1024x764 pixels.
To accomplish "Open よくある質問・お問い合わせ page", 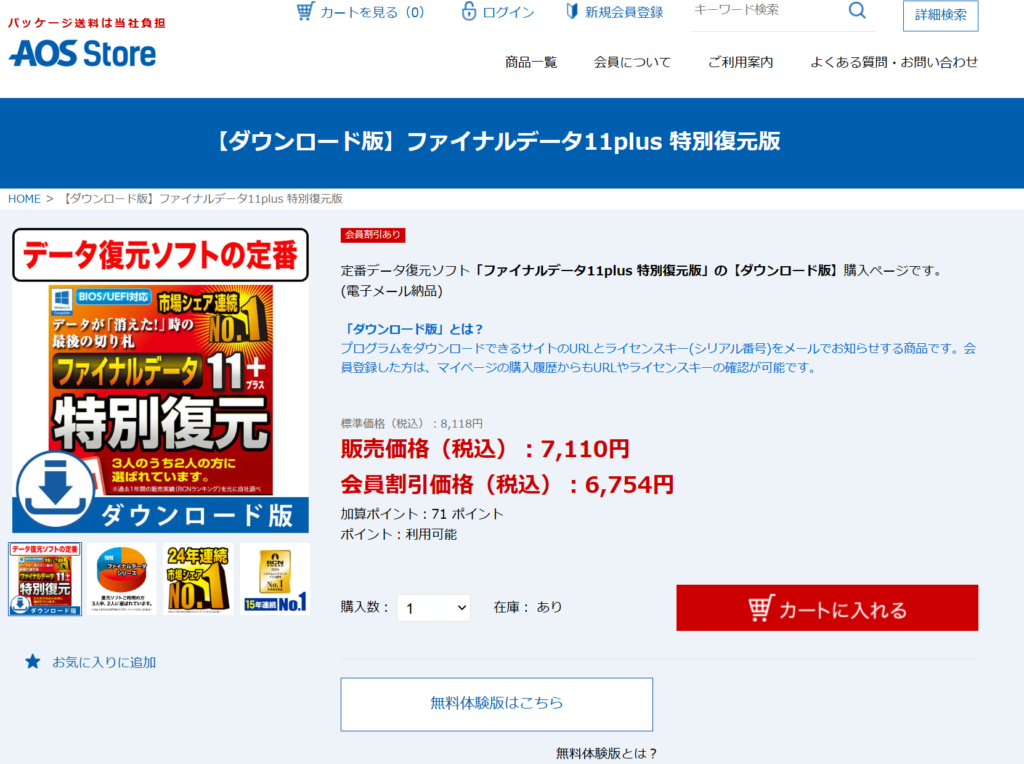I will 894,62.
